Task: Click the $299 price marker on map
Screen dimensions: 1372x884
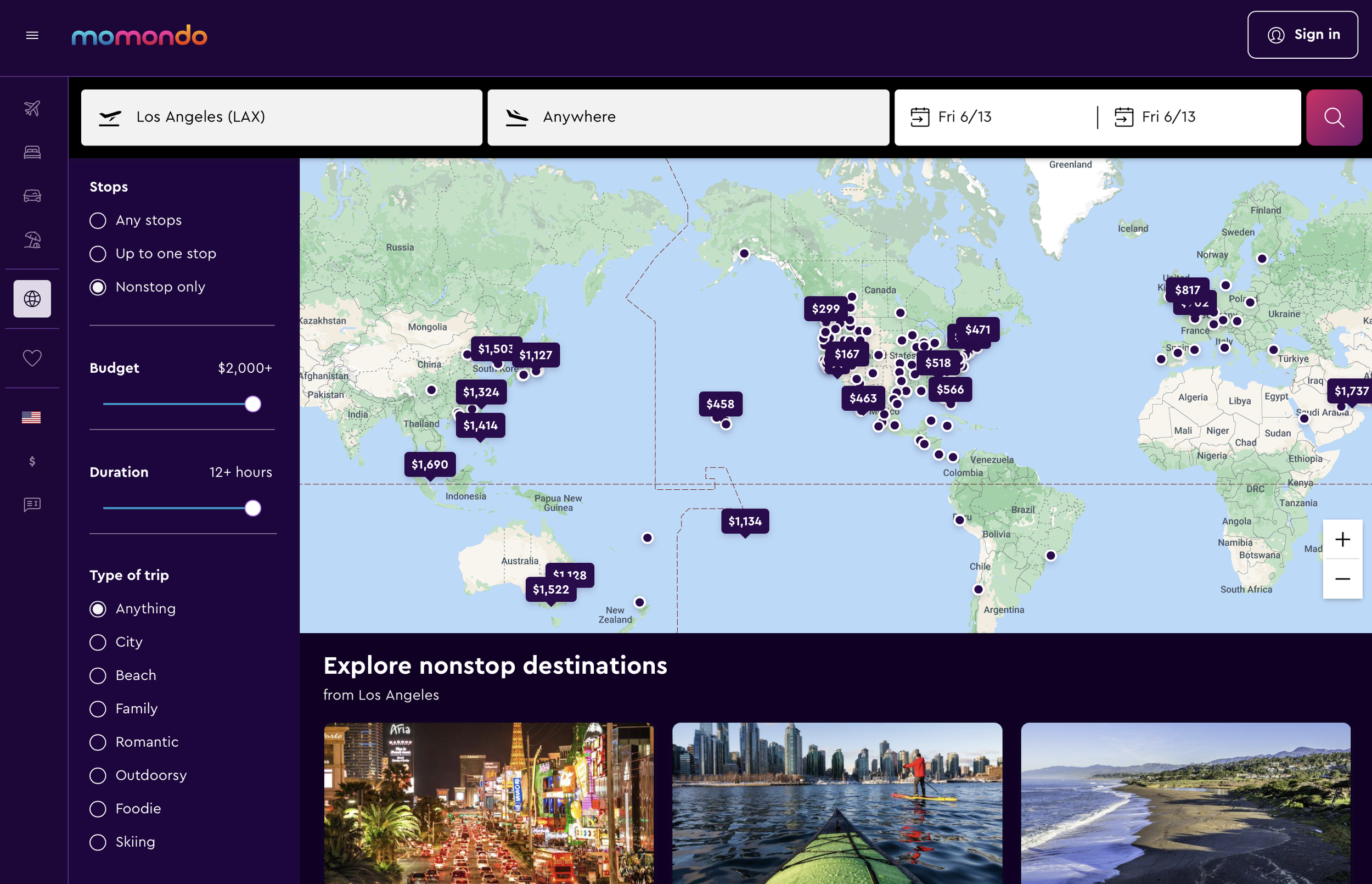Action: [x=825, y=309]
